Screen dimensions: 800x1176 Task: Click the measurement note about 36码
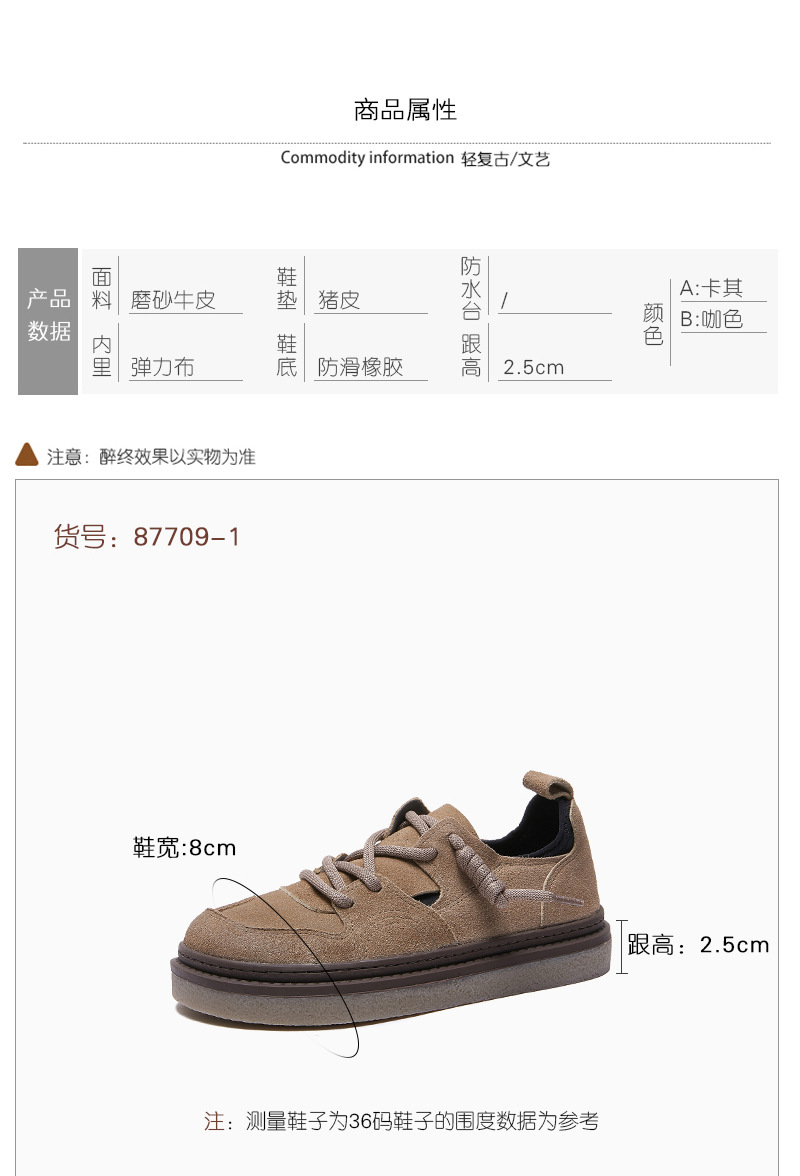click(401, 1121)
